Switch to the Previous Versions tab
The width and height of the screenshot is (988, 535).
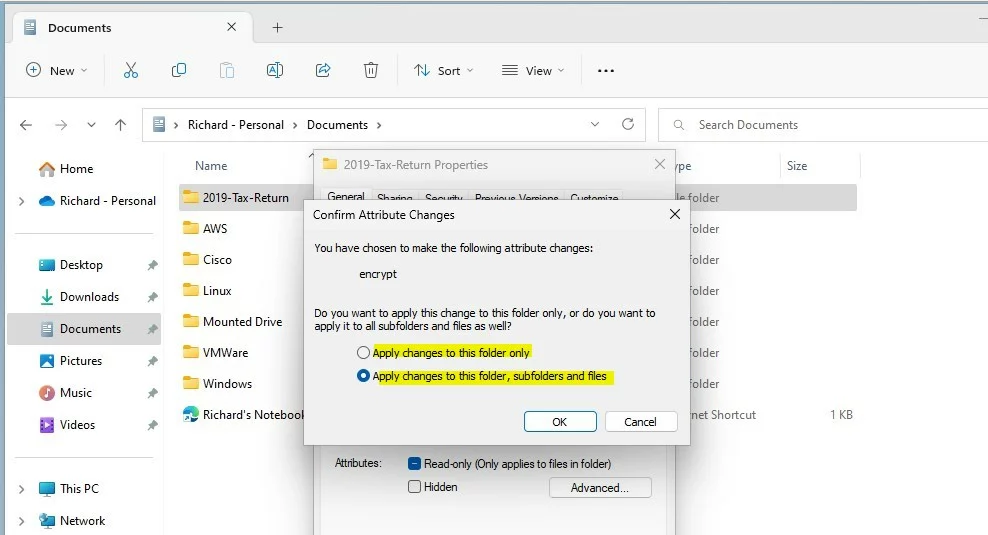coord(516,197)
